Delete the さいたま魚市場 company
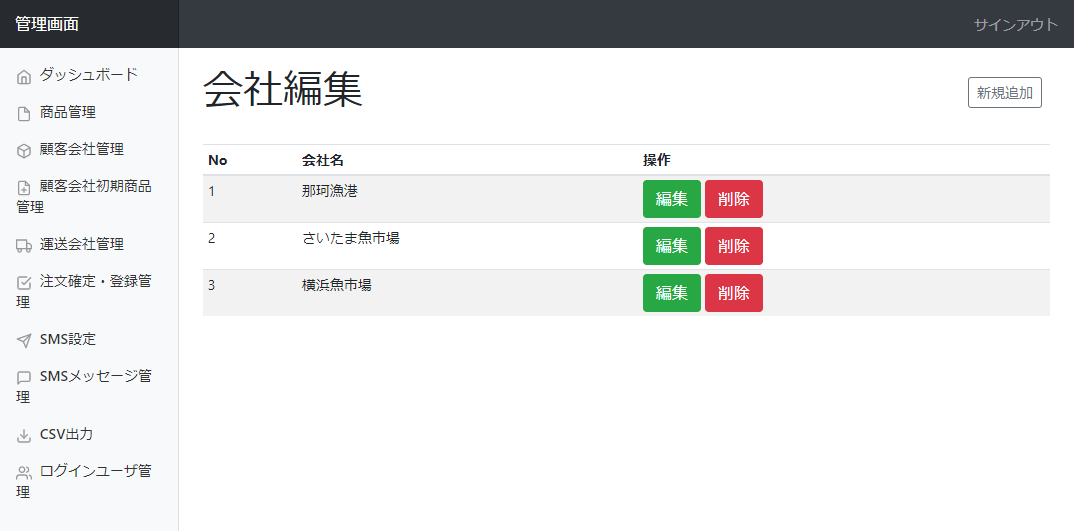This screenshot has width=1074, height=531. pos(733,246)
